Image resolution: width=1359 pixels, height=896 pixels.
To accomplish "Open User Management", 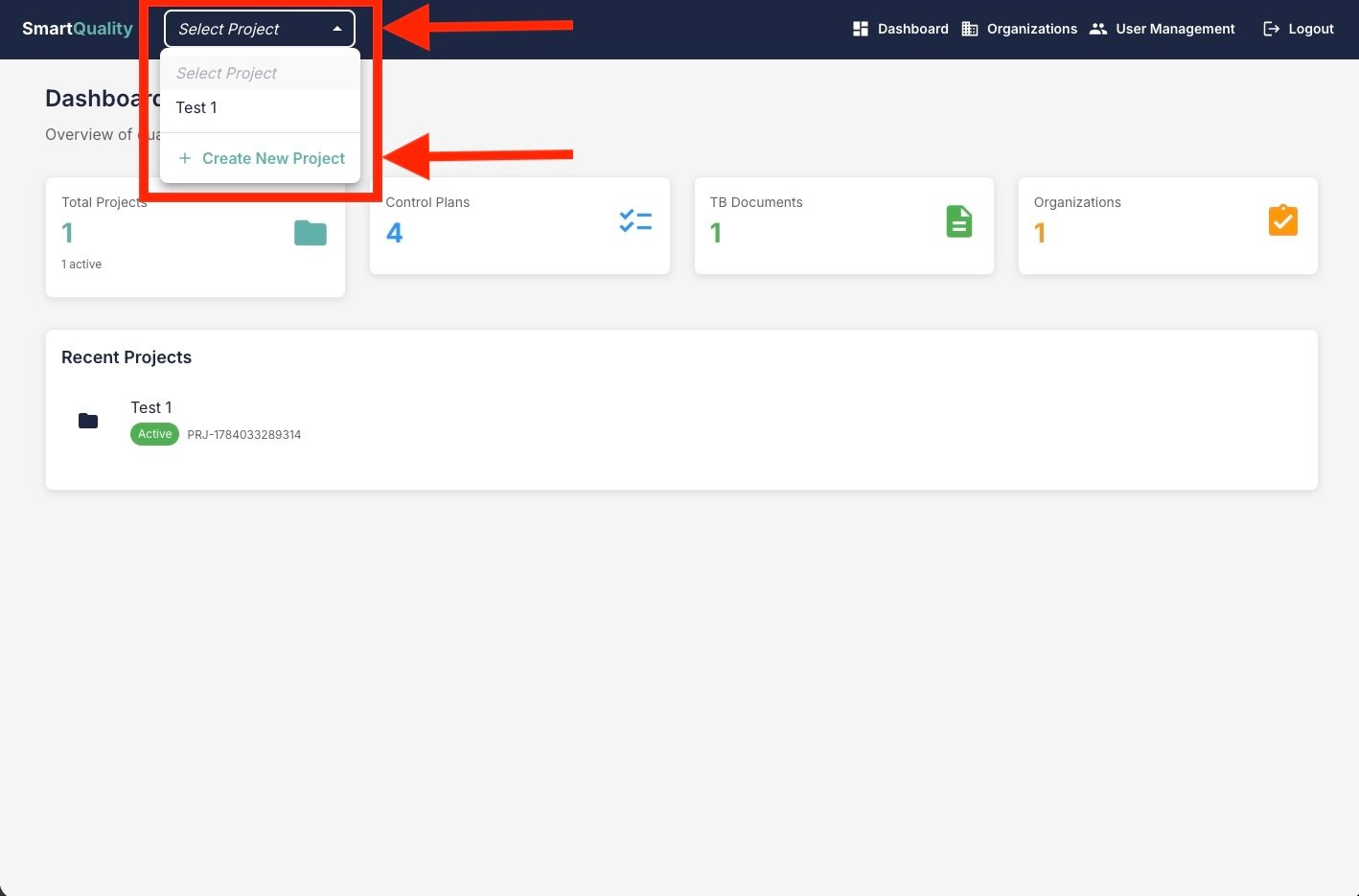I will tap(1163, 29).
